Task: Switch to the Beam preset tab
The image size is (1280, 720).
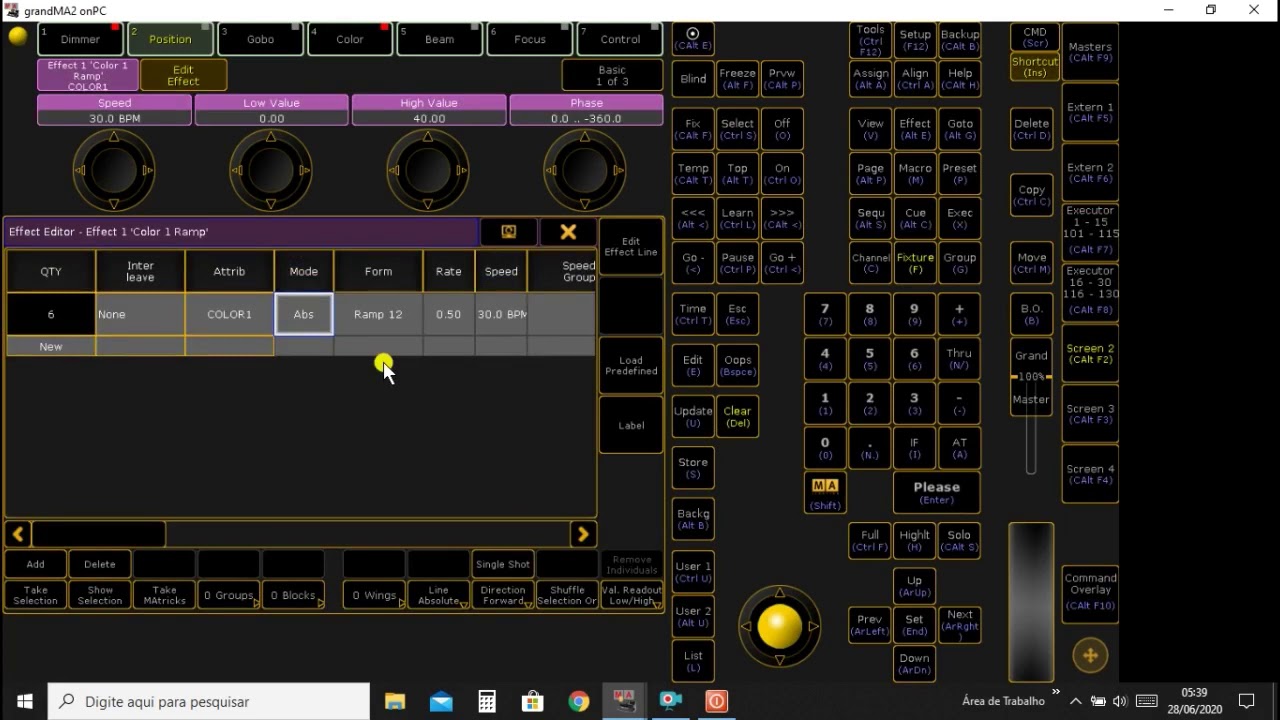Action: coord(440,39)
